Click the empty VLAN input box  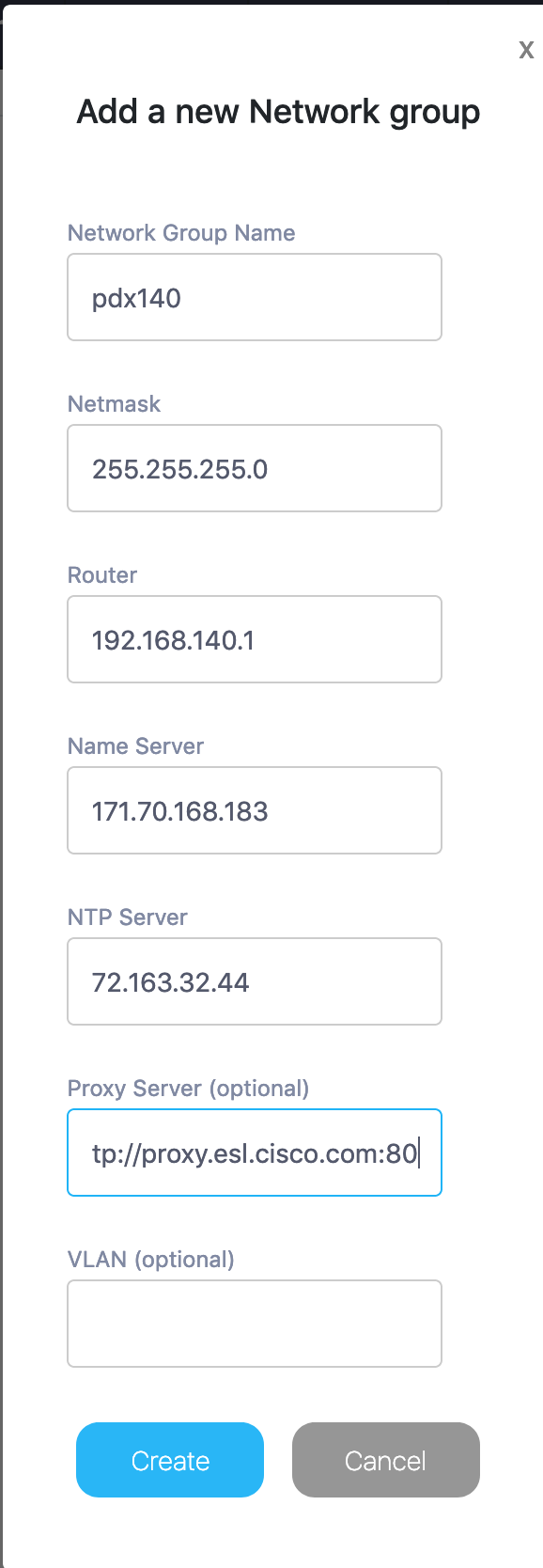[255, 1324]
